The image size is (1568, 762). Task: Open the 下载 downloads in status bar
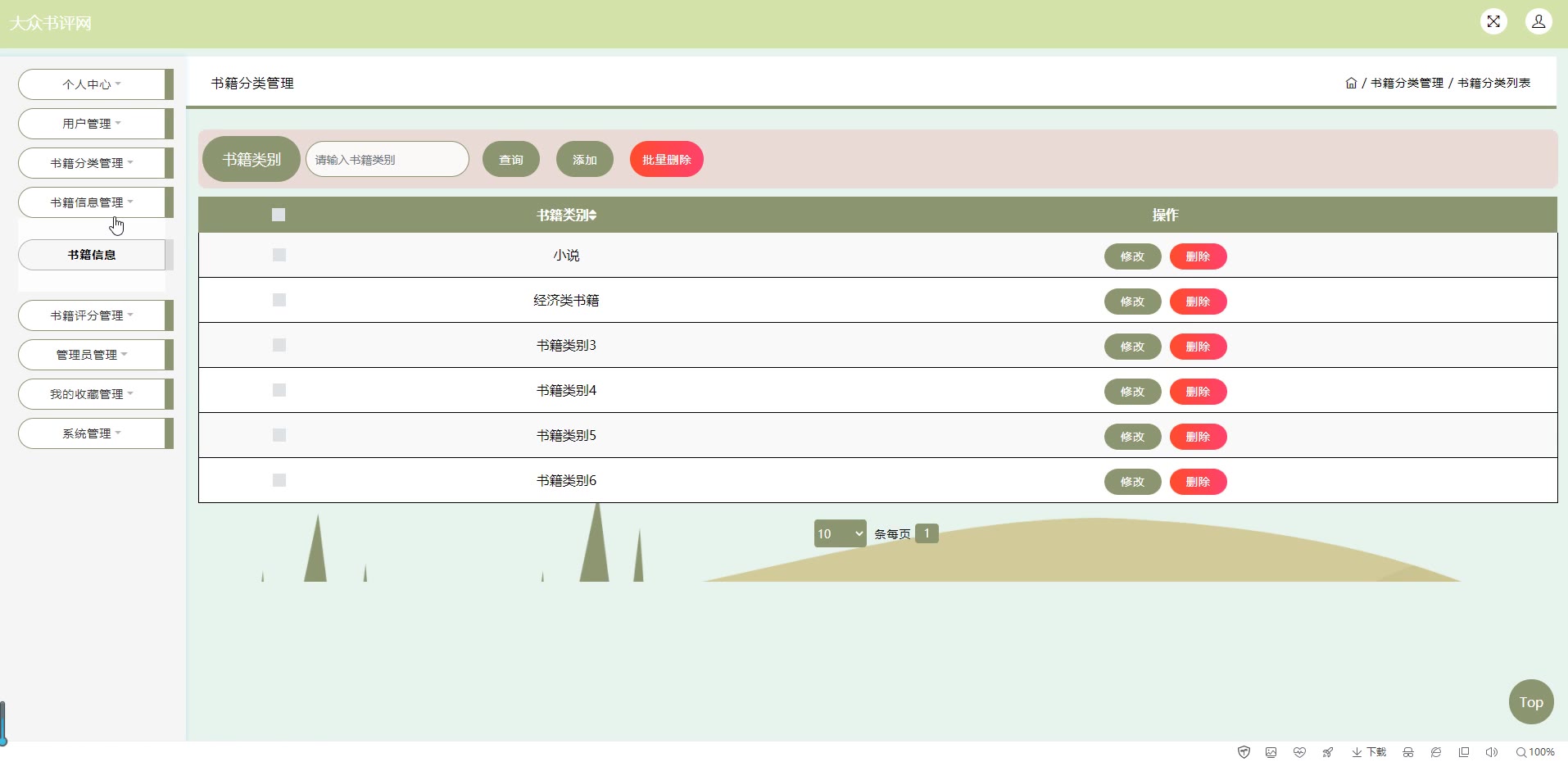(1369, 752)
